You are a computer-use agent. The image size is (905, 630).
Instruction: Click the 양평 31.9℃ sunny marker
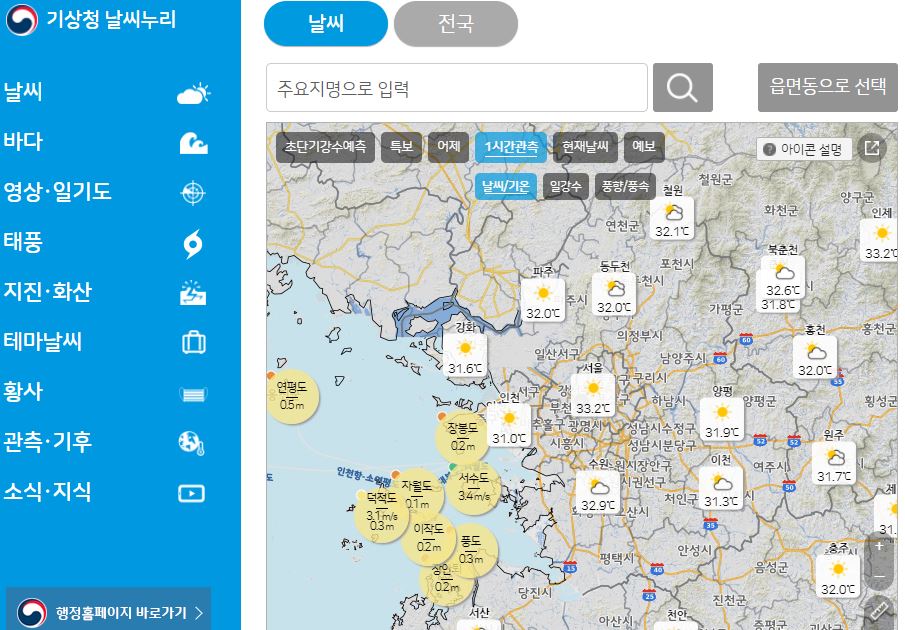[721, 419]
